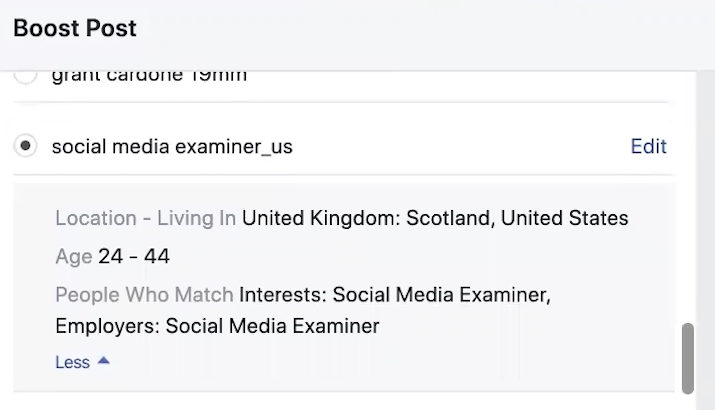Click the People Who Match label
Image resolution: width=715 pixels, height=410 pixels.
point(144,295)
